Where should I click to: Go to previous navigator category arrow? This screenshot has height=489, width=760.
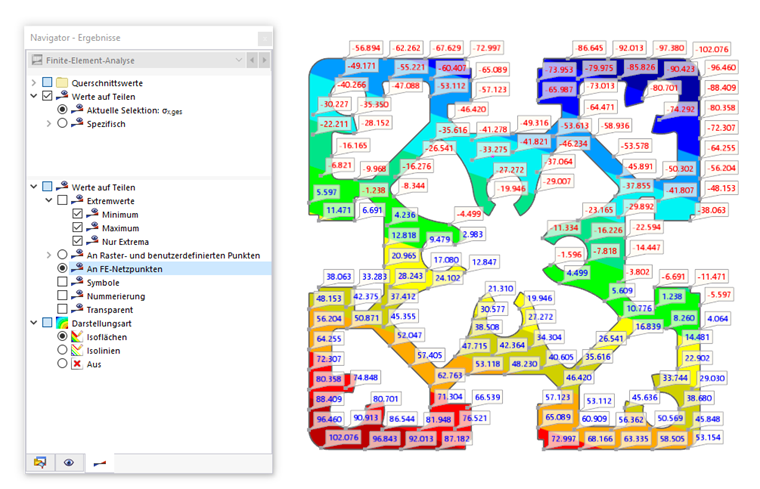252,60
